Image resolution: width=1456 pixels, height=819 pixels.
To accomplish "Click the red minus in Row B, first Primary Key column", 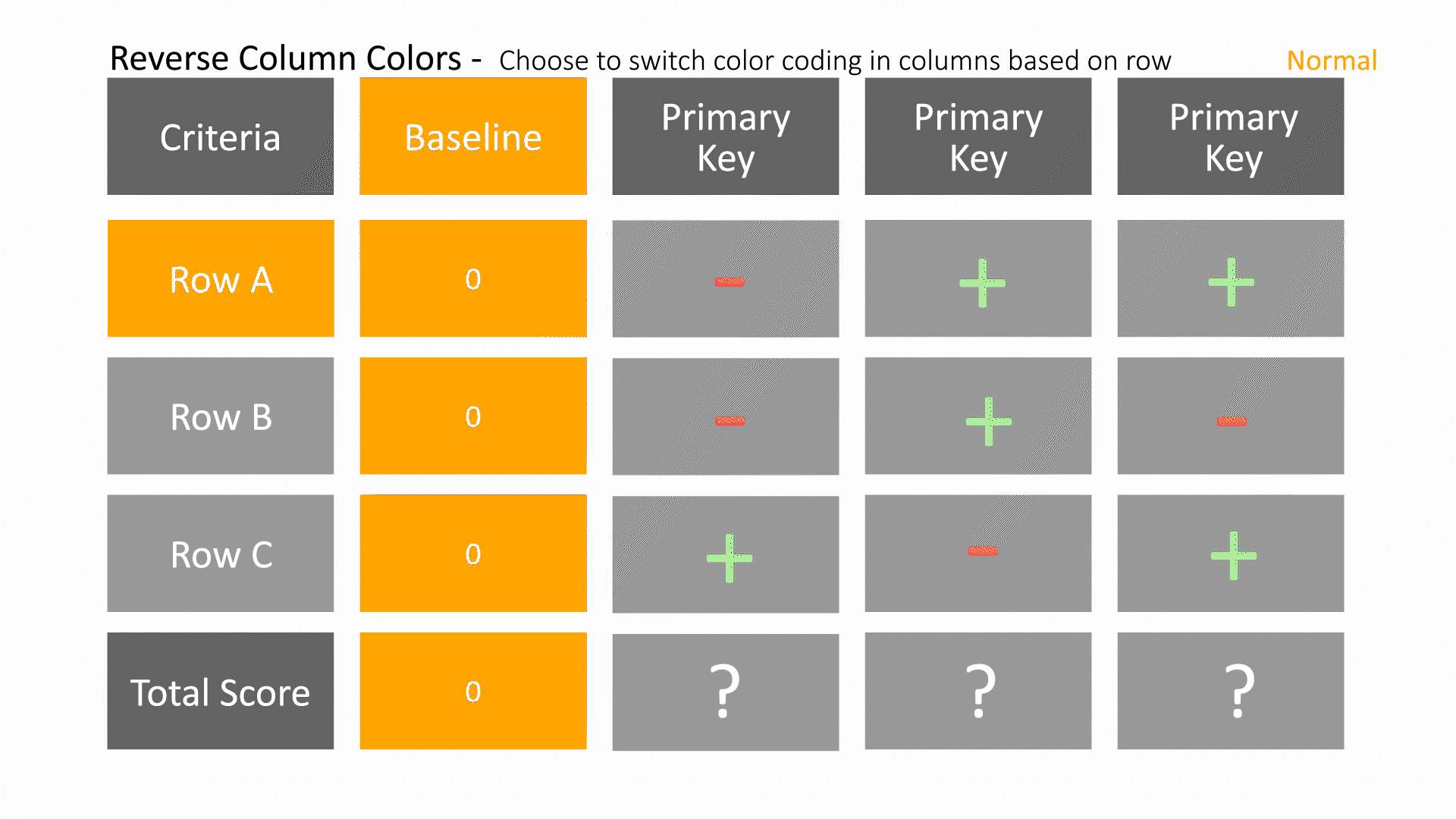I will coord(730,421).
